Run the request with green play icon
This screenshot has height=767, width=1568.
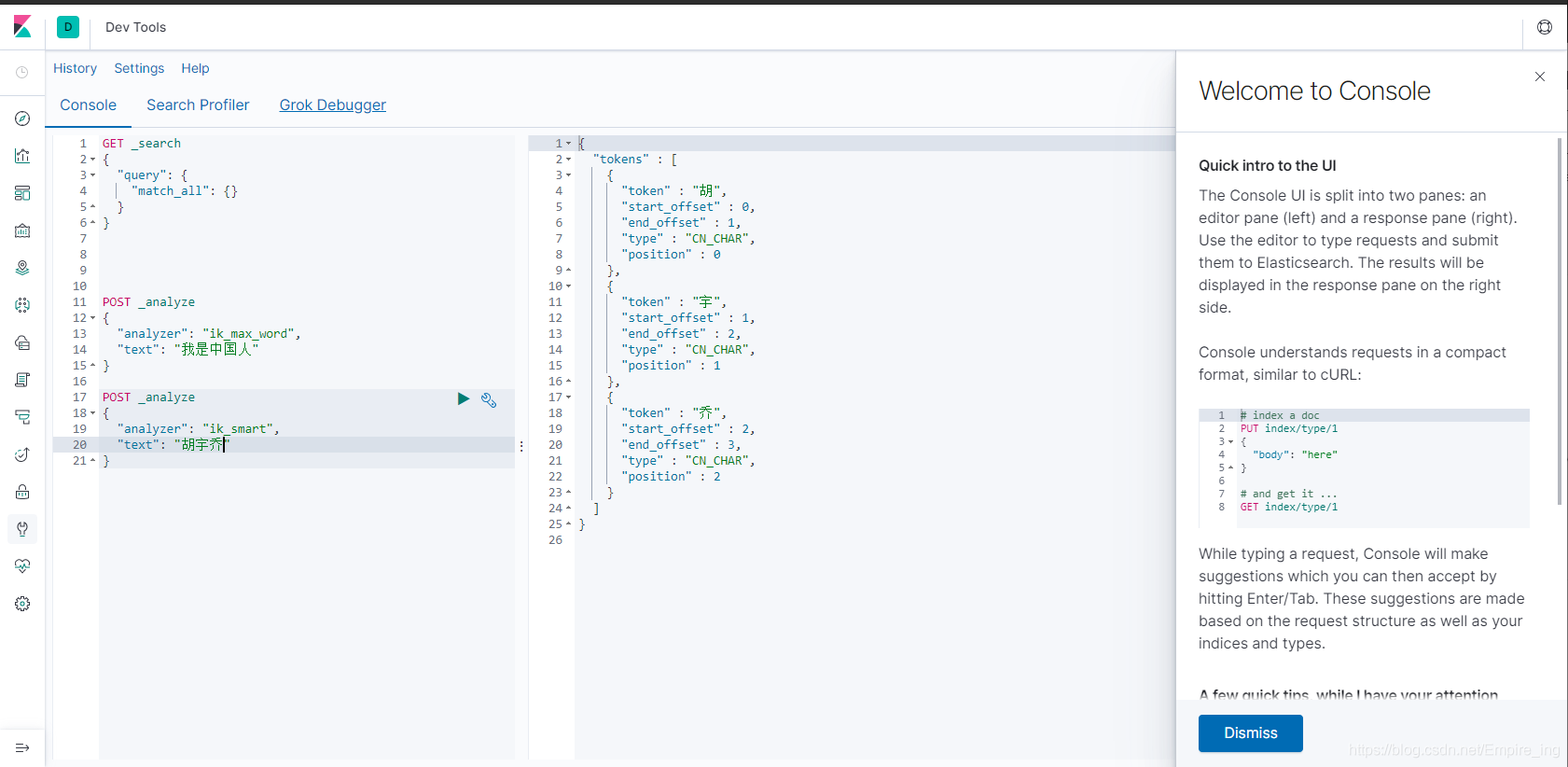[464, 398]
